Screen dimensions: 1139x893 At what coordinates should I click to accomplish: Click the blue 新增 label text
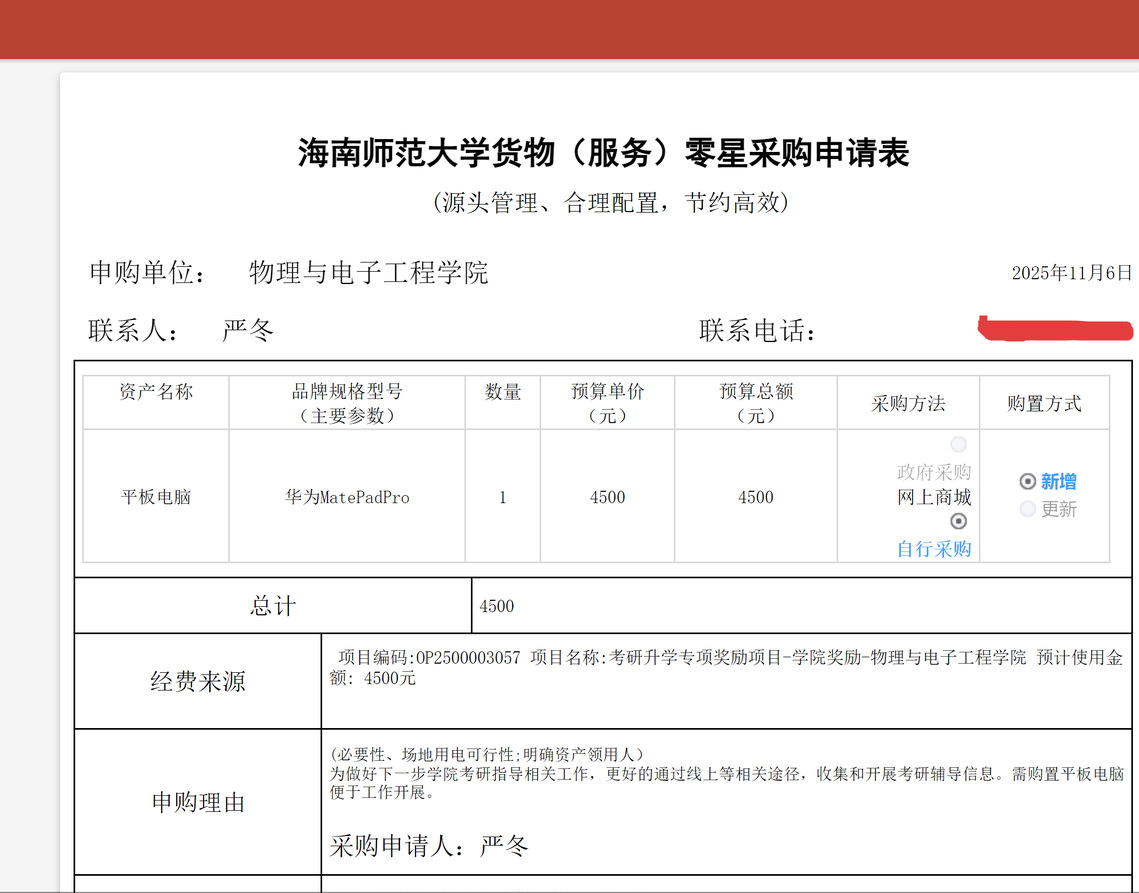pos(1058,482)
